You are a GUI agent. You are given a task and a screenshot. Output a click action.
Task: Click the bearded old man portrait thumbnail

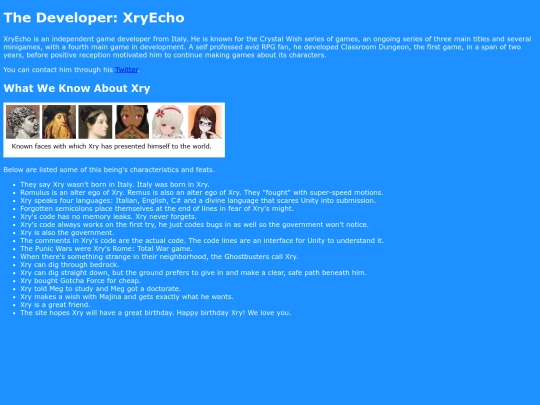[59, 122]
